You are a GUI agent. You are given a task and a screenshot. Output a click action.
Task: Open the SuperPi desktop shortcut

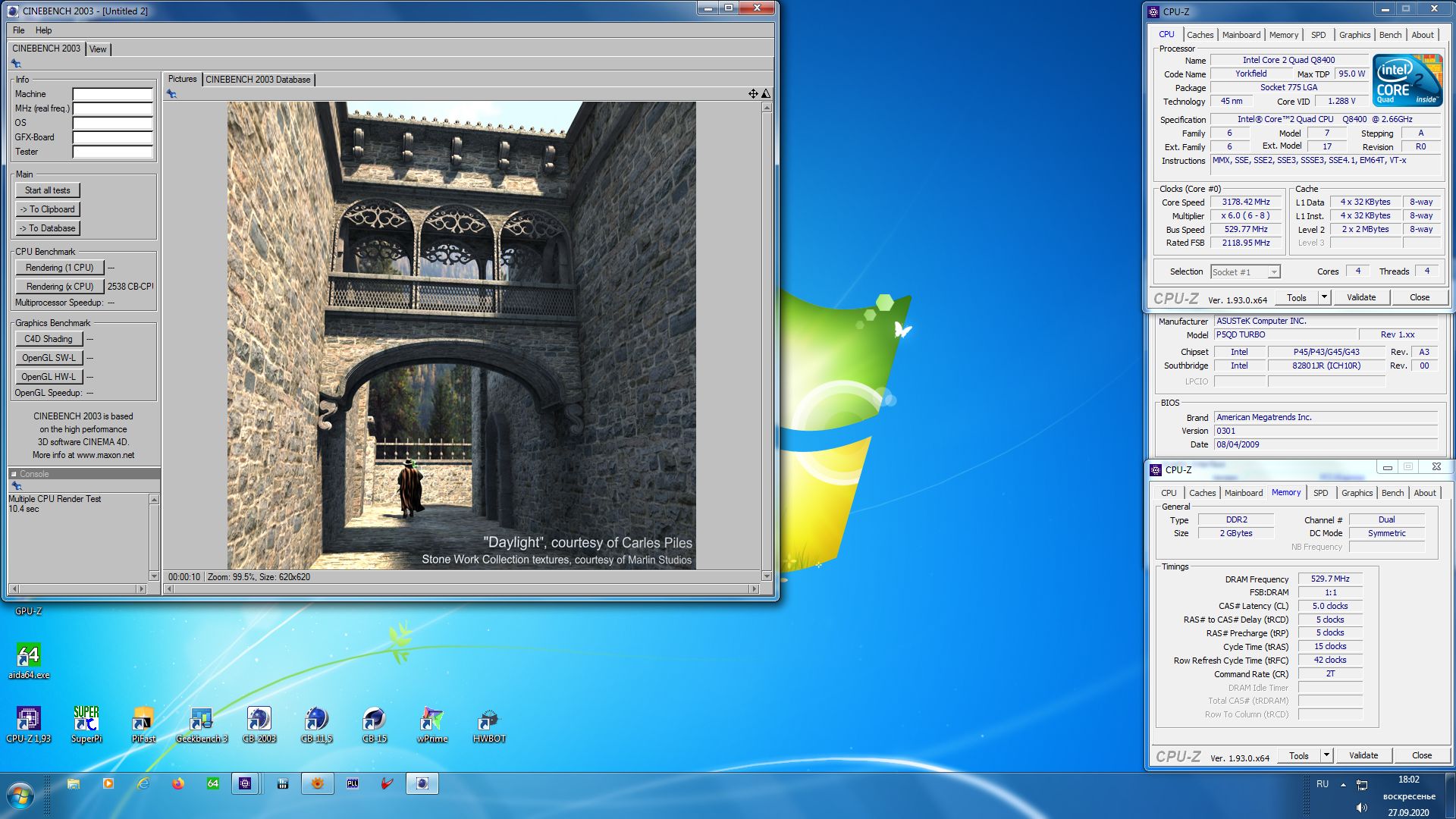86,724
